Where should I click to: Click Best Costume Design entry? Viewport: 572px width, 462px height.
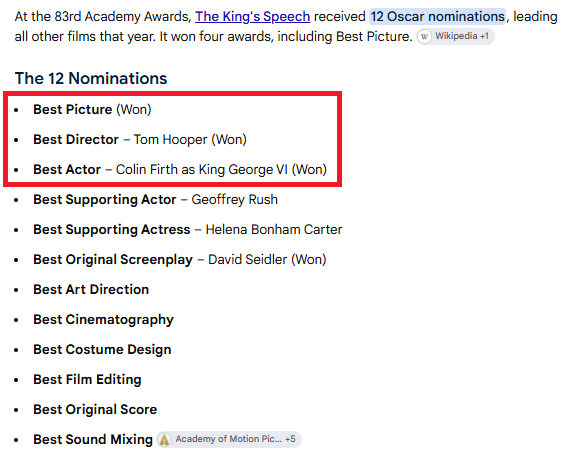102,350
